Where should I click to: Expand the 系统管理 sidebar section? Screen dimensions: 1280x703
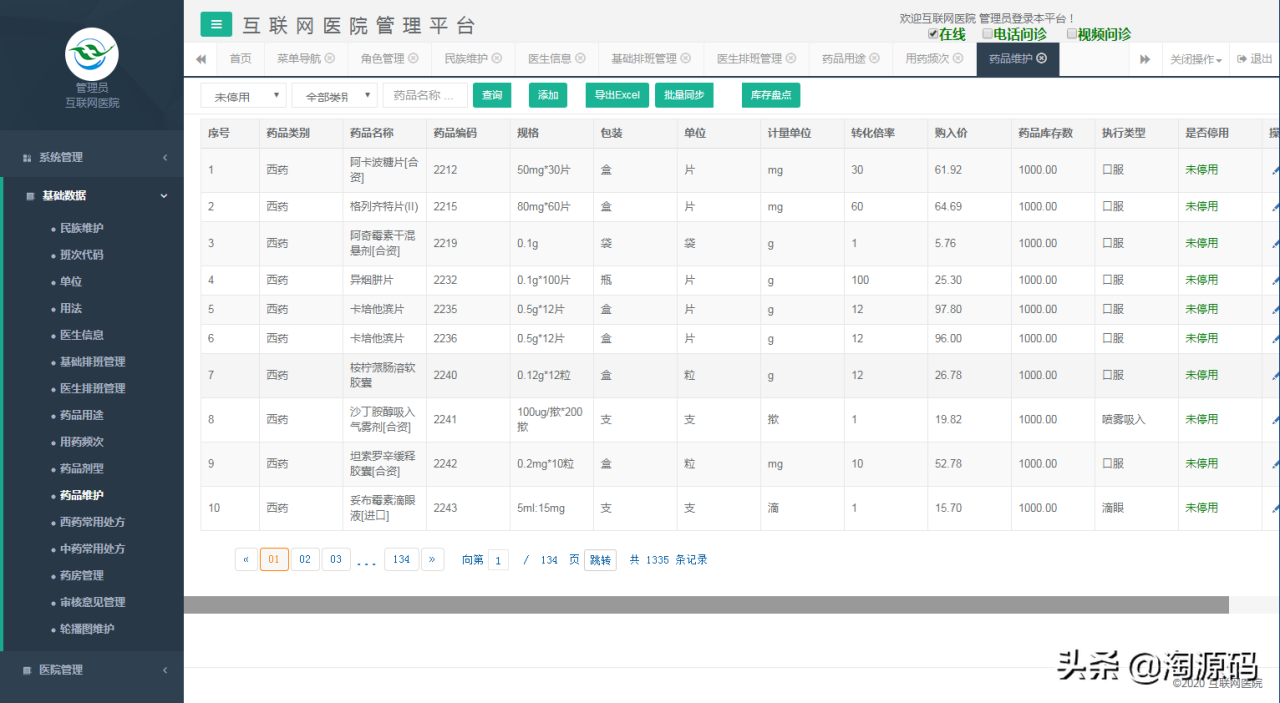point(92,157)
